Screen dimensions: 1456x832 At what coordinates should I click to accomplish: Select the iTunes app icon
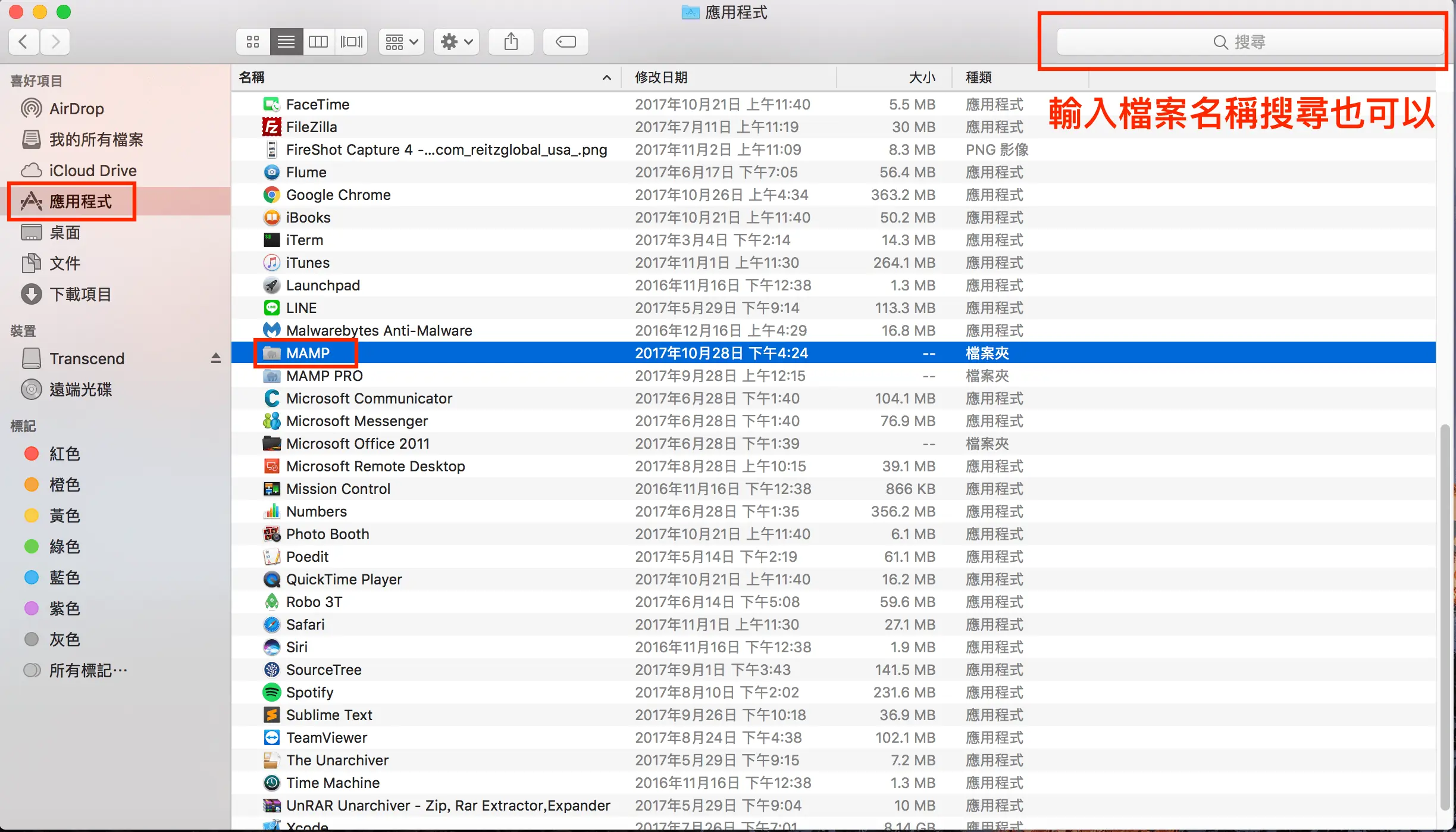tap(271, 262)
